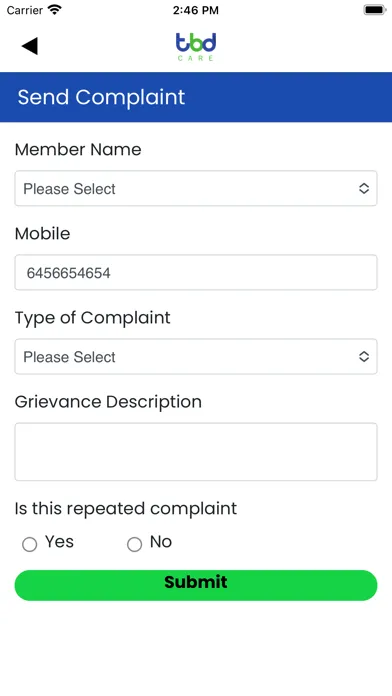The height and width of the screenshot is (696, 392).
Task: Click the Grievance Description text area
Action: coord(196,452)
